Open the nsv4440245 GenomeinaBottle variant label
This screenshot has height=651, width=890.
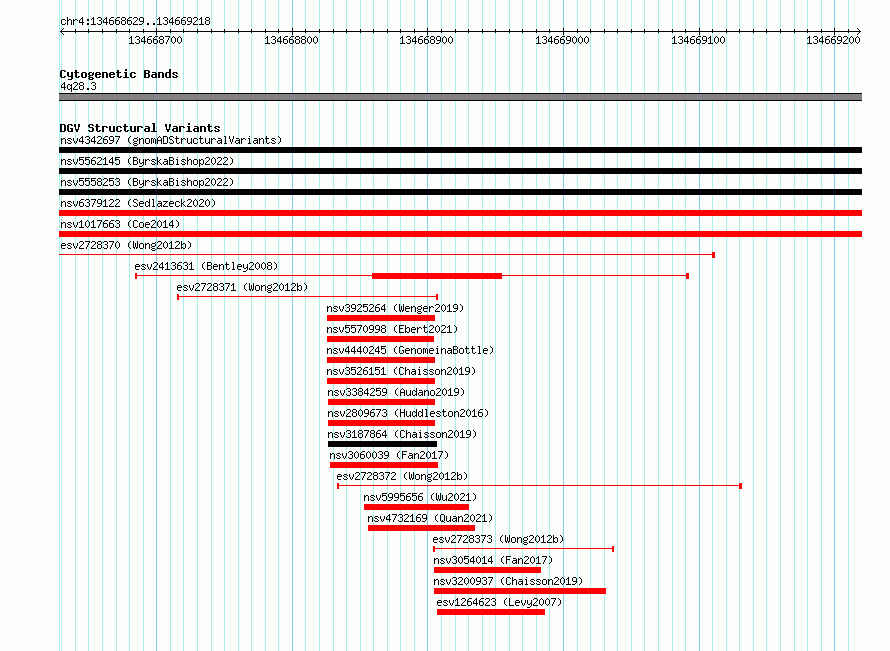click(x=410, y=350)
